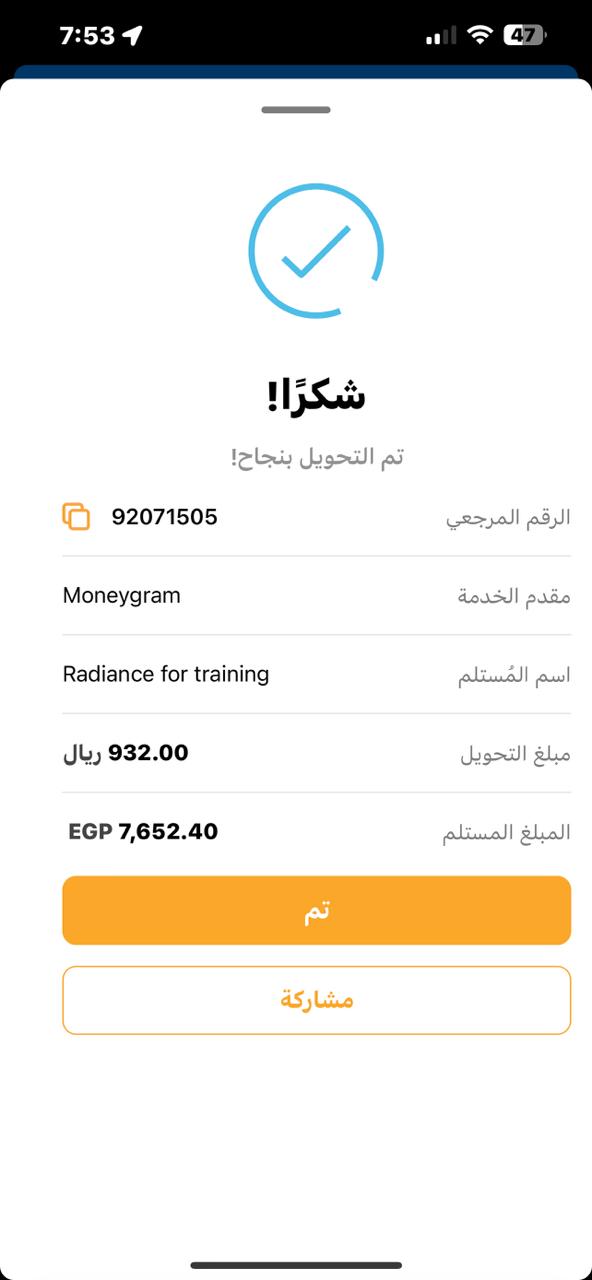
Task: Tap the مقدم الخدمة label
Action: [x=514, y=596]
